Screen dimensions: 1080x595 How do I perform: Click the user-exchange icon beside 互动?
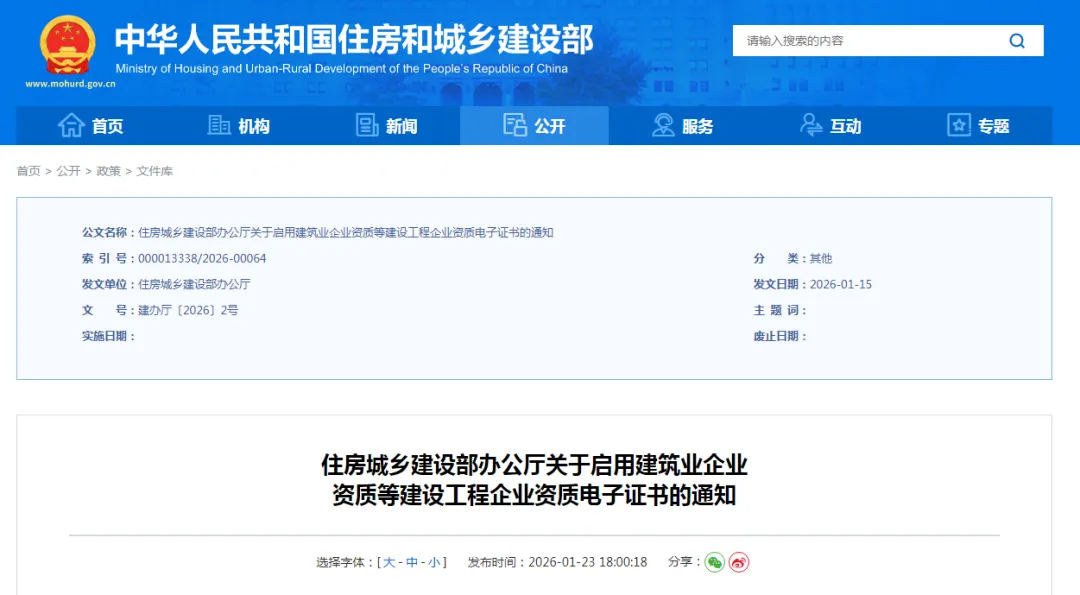pos(811,125)
